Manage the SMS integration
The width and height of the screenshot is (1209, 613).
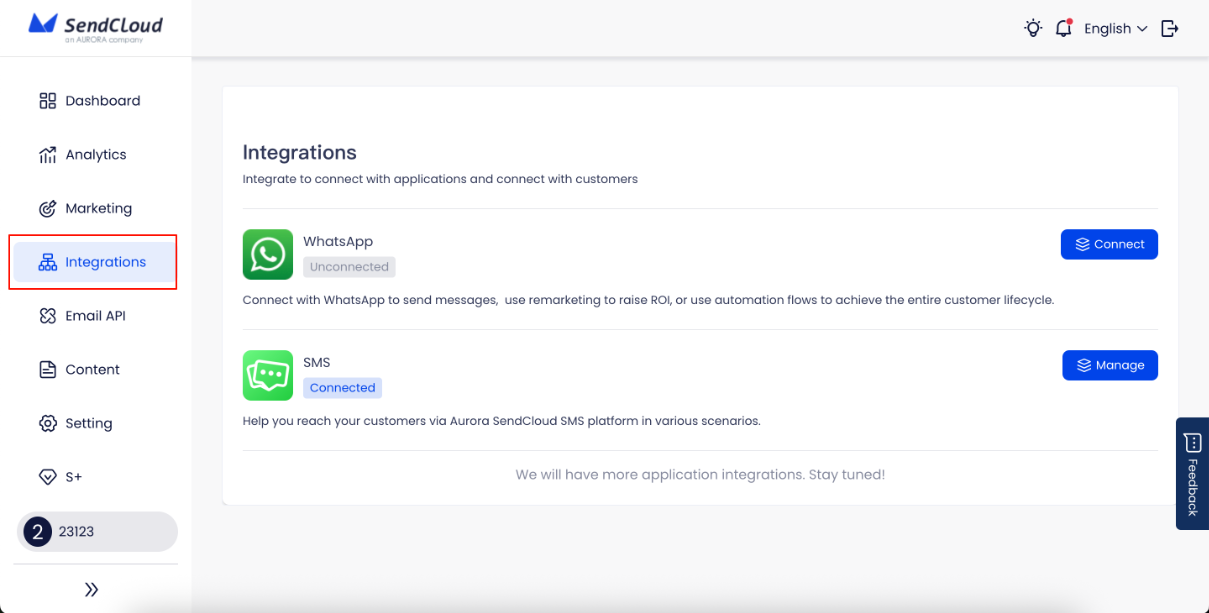click(1110, 365)
